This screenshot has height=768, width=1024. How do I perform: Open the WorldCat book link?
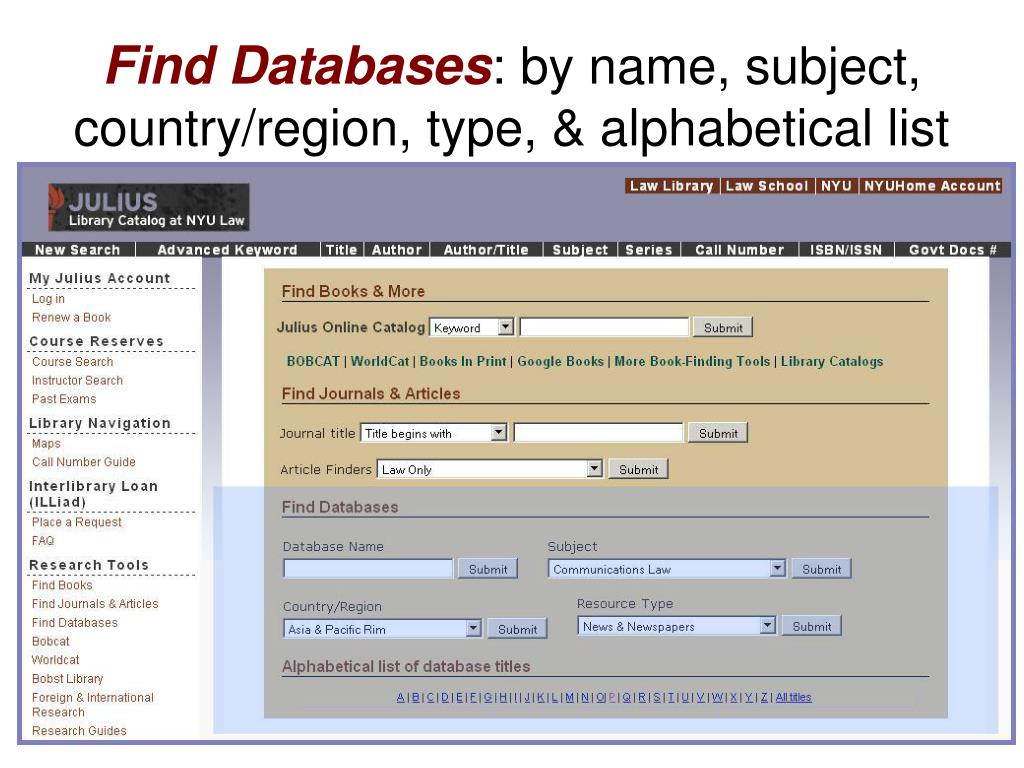point(379,361)
